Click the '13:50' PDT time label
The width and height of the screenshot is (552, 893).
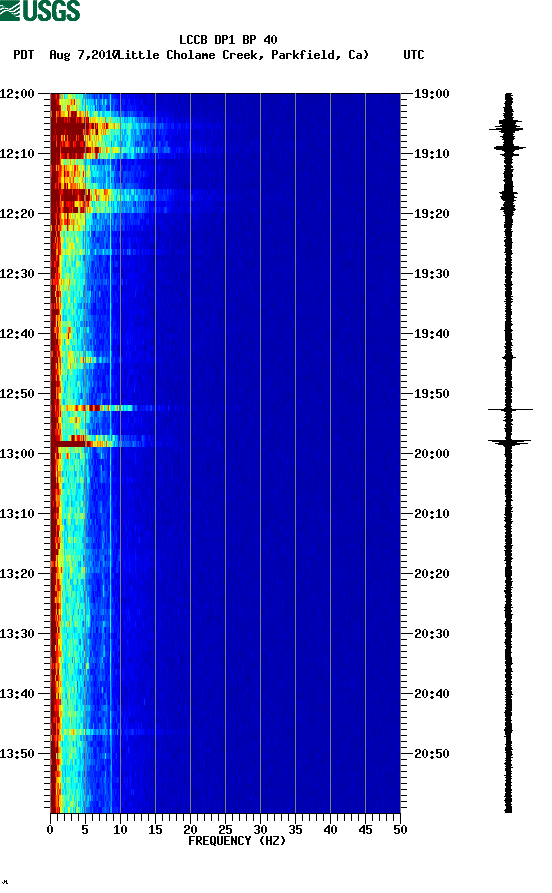click(17, 753)
